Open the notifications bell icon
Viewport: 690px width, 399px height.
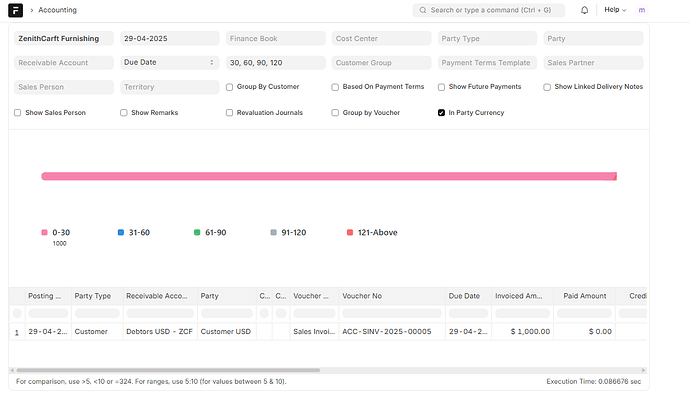[584, 10]
